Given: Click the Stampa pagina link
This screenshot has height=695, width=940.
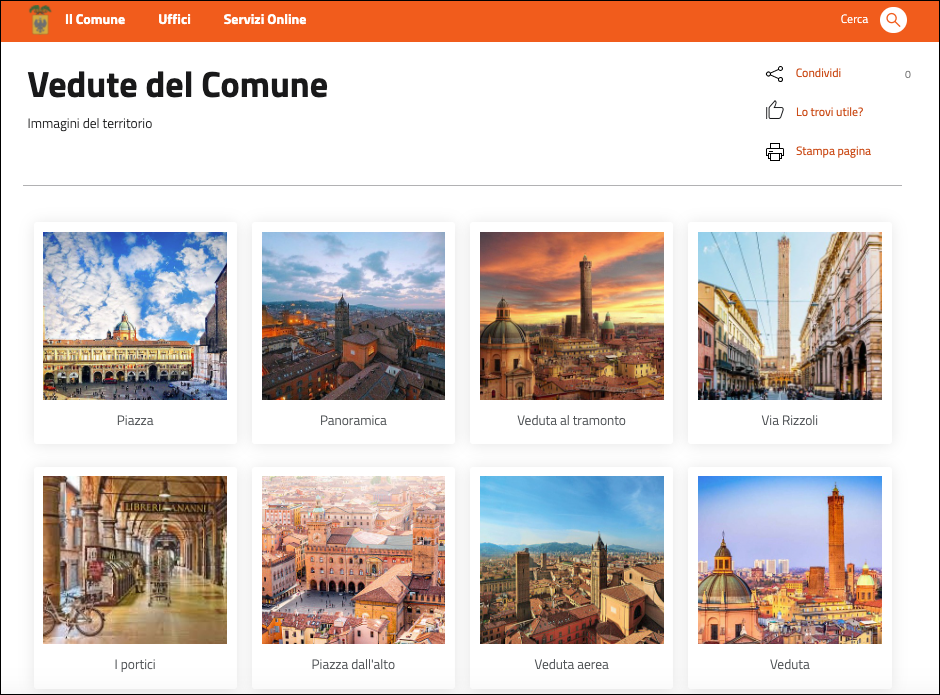Looking at the screenshot, I should tap(833, 151).
